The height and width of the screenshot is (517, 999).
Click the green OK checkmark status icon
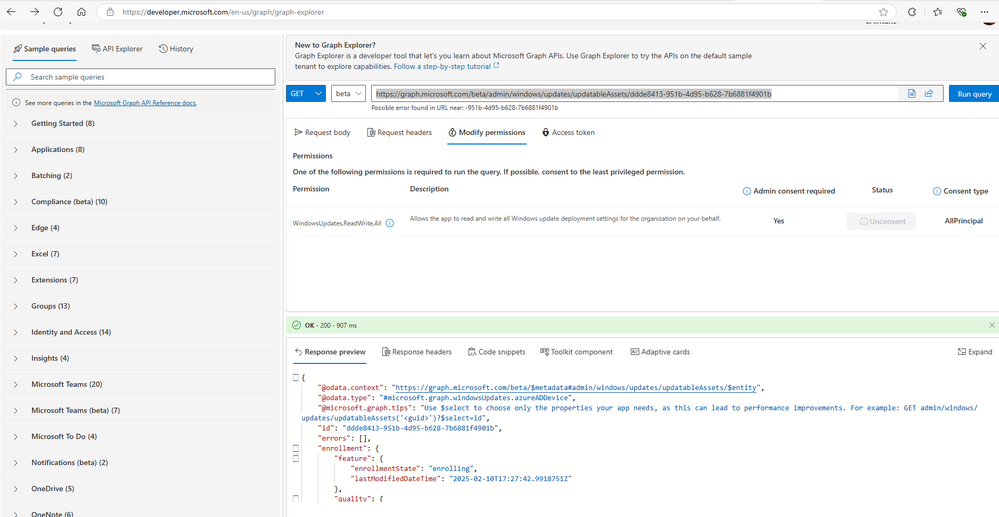tap(296, 325)
